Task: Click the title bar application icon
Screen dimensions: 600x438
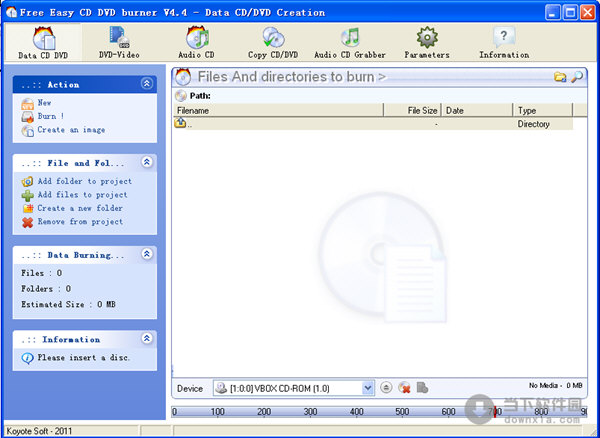Action: [11, 12]
